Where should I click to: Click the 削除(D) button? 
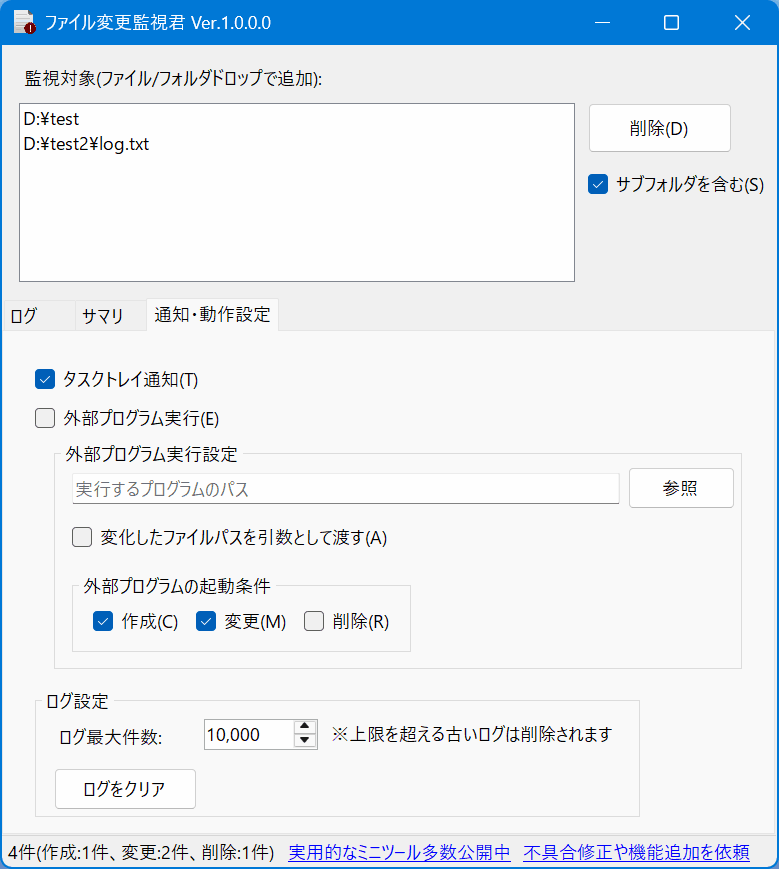click(x=659, y=128)
